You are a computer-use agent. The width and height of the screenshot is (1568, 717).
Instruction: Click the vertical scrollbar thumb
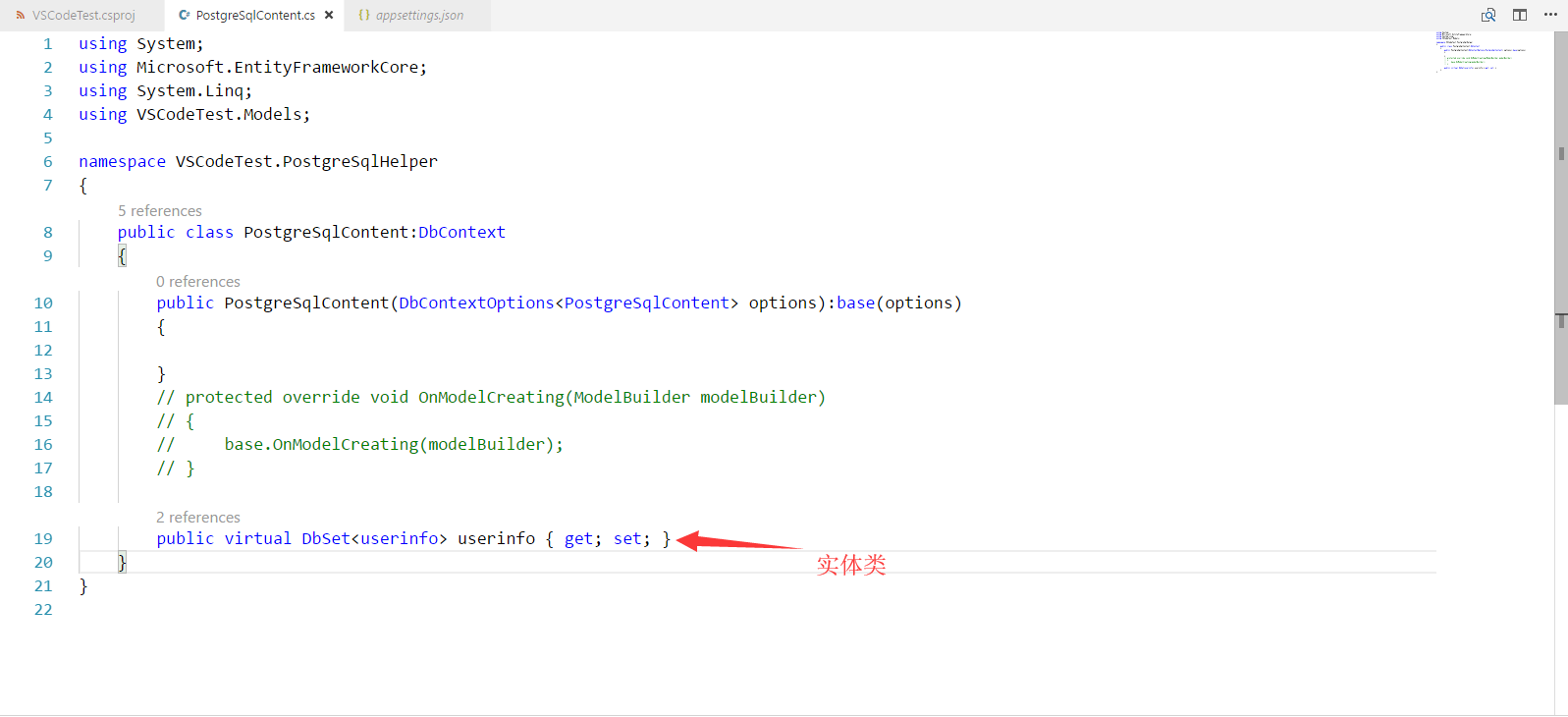coord(1560,216)
